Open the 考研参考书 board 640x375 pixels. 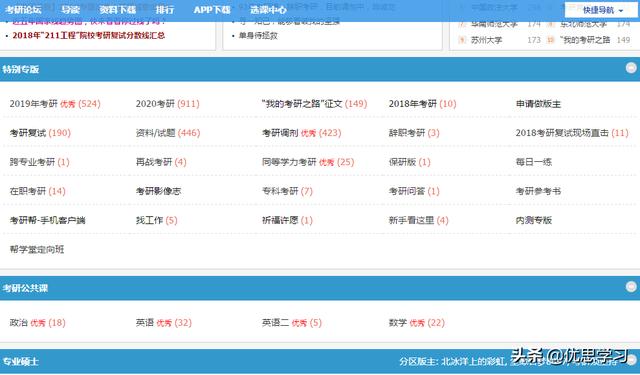538,191
